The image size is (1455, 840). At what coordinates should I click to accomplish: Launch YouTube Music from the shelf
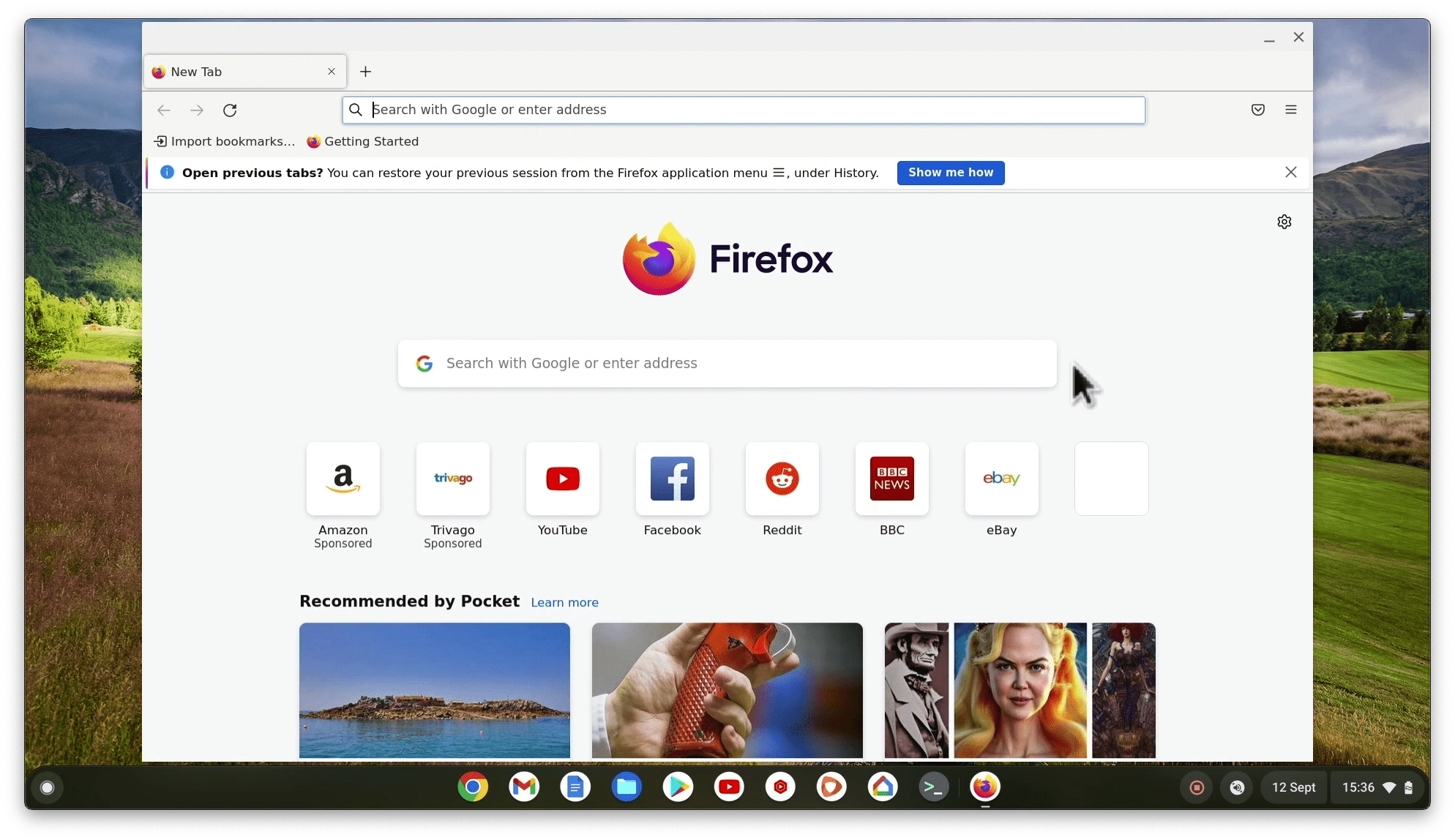click(780, 787)
